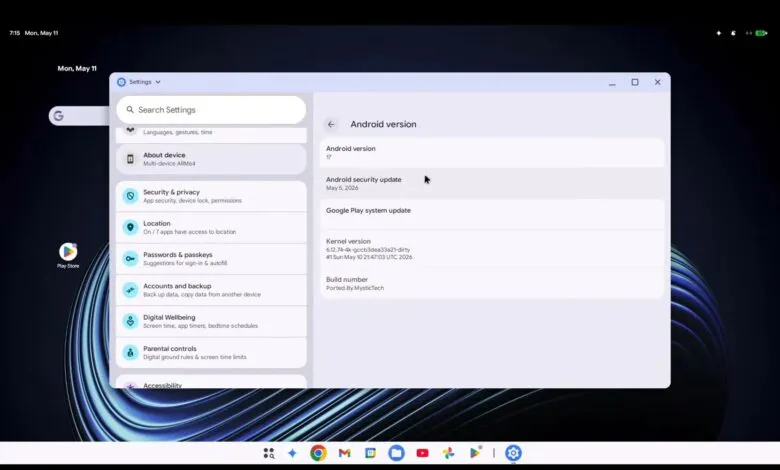Open Parental controls settings
This screenshot has width=780, height=470.
[211, 353]
